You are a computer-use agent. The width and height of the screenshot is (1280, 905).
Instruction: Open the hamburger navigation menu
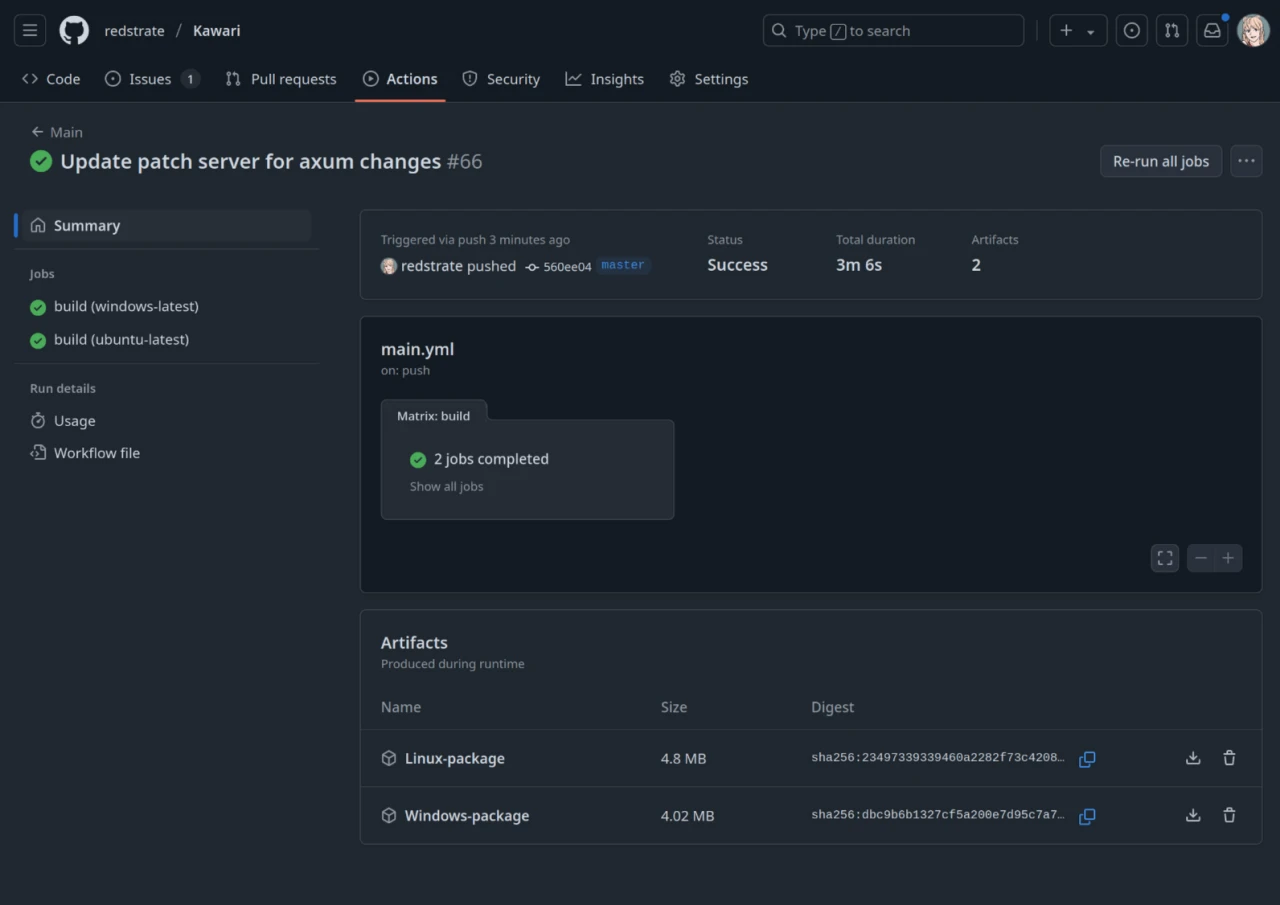tap(30, 30)
